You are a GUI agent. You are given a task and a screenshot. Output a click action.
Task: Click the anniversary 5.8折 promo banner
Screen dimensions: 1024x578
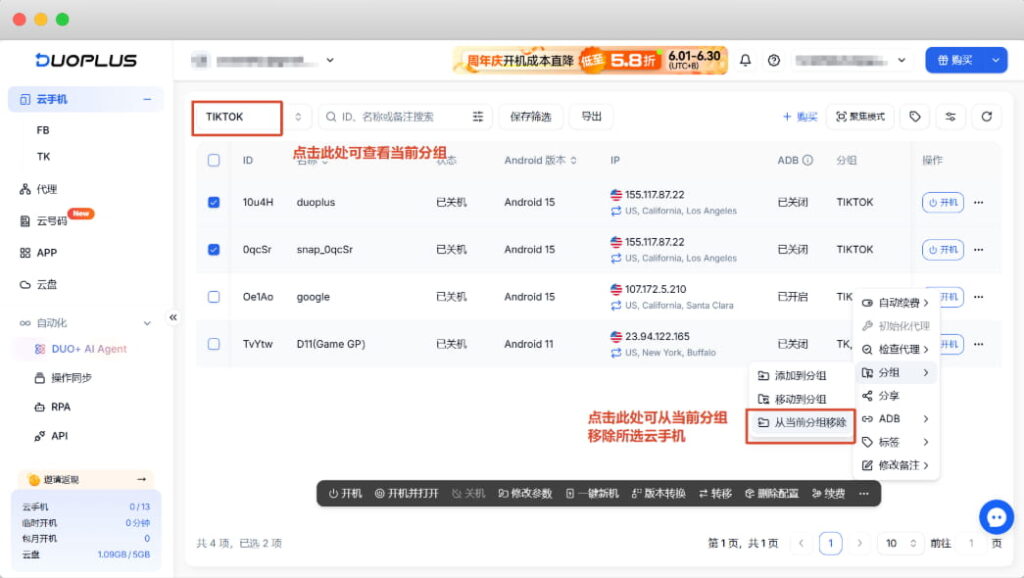click(x=590, y=60)
